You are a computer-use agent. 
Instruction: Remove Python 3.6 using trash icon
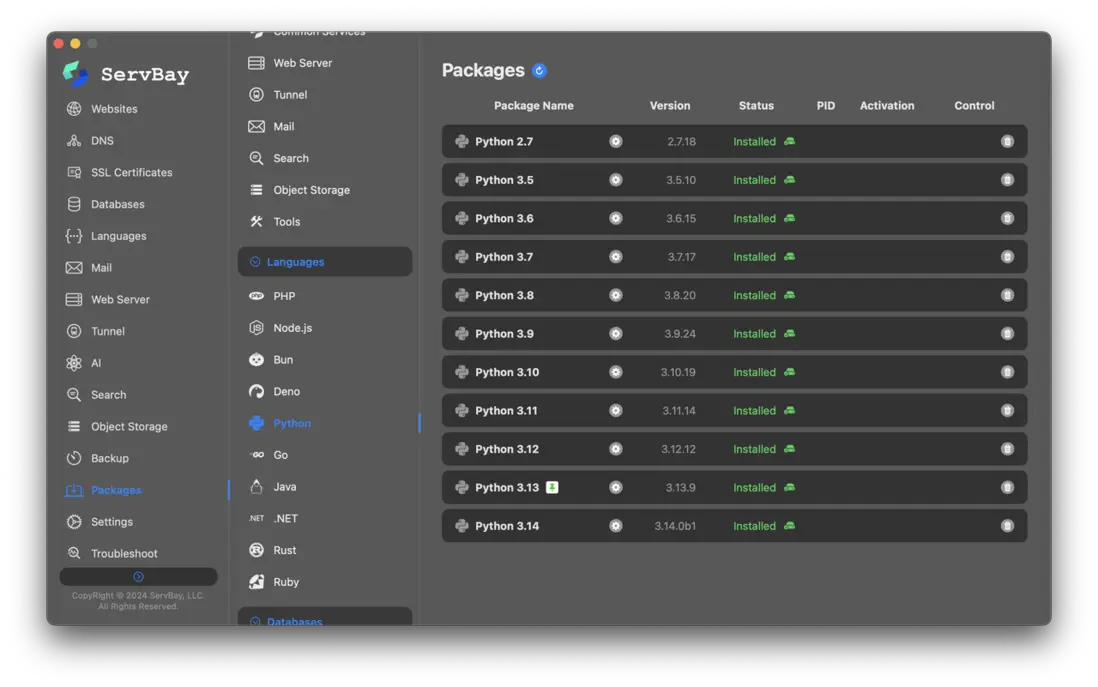[x=1007, y=219]
